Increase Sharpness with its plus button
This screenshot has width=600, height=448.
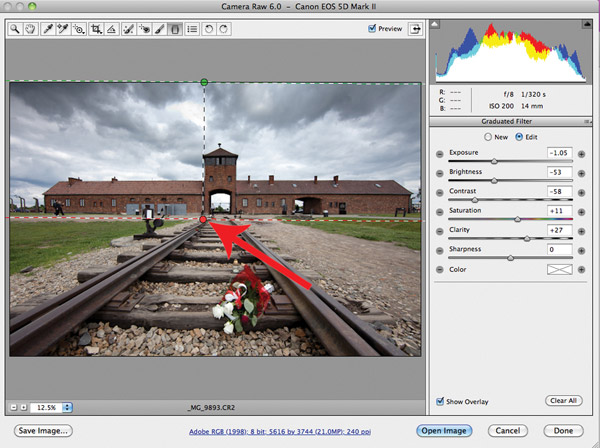(581, 251)
